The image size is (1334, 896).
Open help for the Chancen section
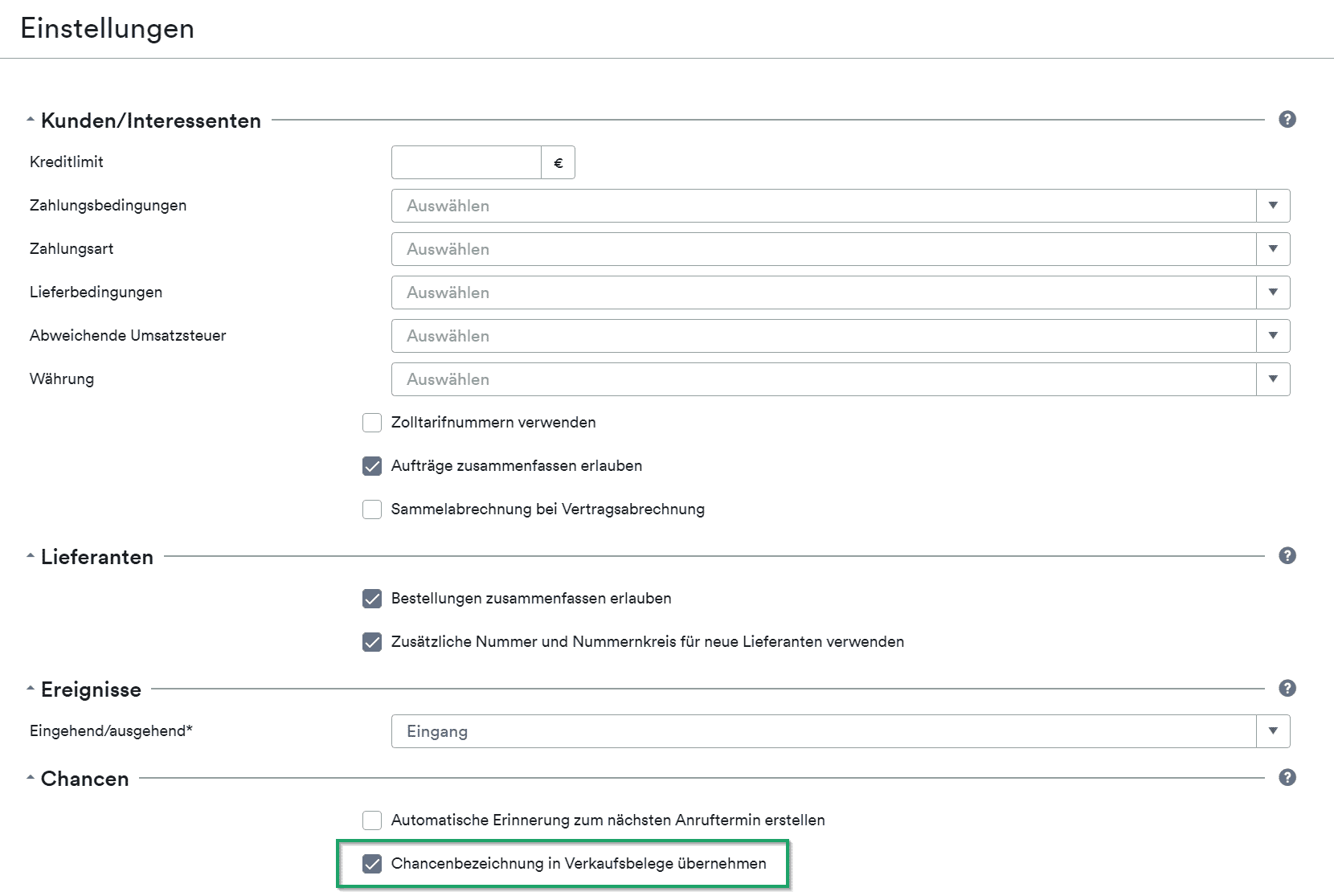click(x=1287, y=778)
